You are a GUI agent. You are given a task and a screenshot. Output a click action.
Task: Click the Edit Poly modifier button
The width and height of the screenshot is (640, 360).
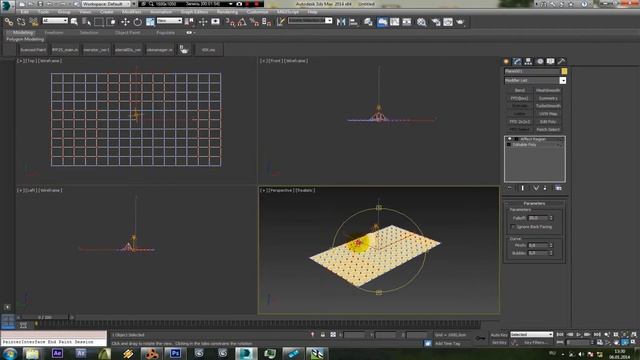pyautogui.click(x=548, y=122)
